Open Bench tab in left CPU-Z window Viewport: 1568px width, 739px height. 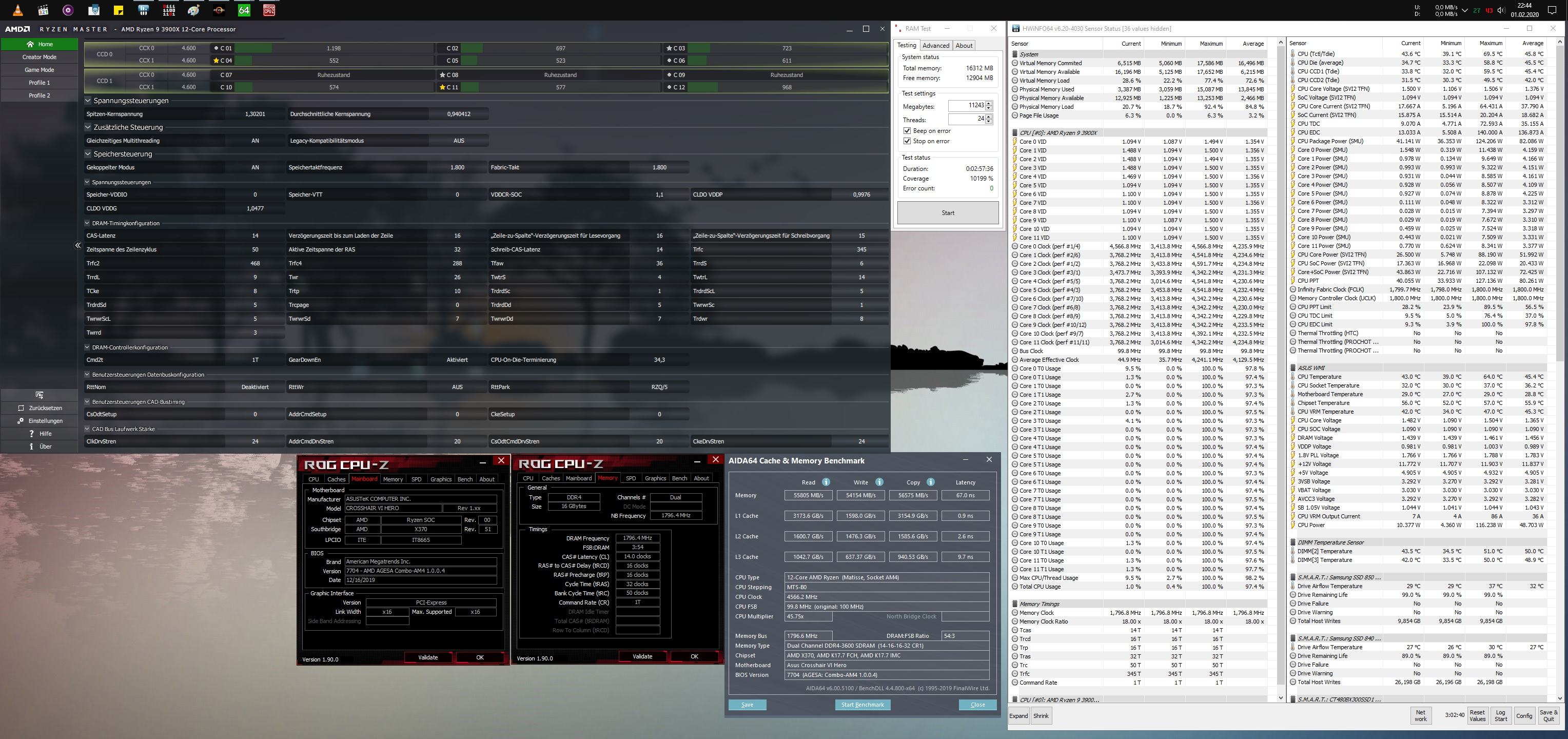pos(465,479)
